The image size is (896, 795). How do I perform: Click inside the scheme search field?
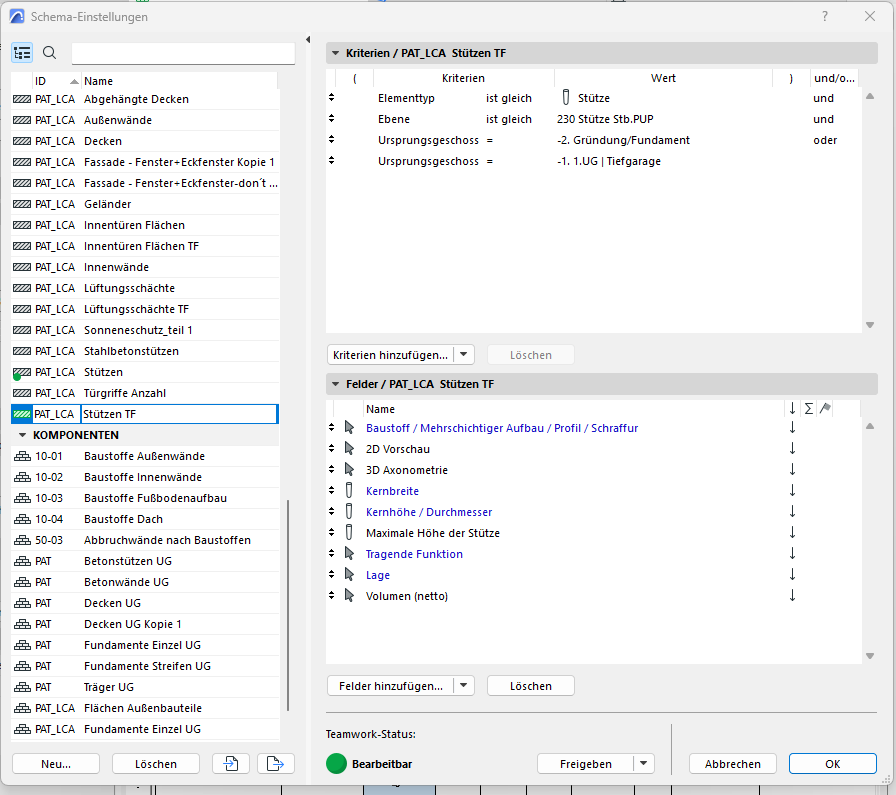[180, 53]
